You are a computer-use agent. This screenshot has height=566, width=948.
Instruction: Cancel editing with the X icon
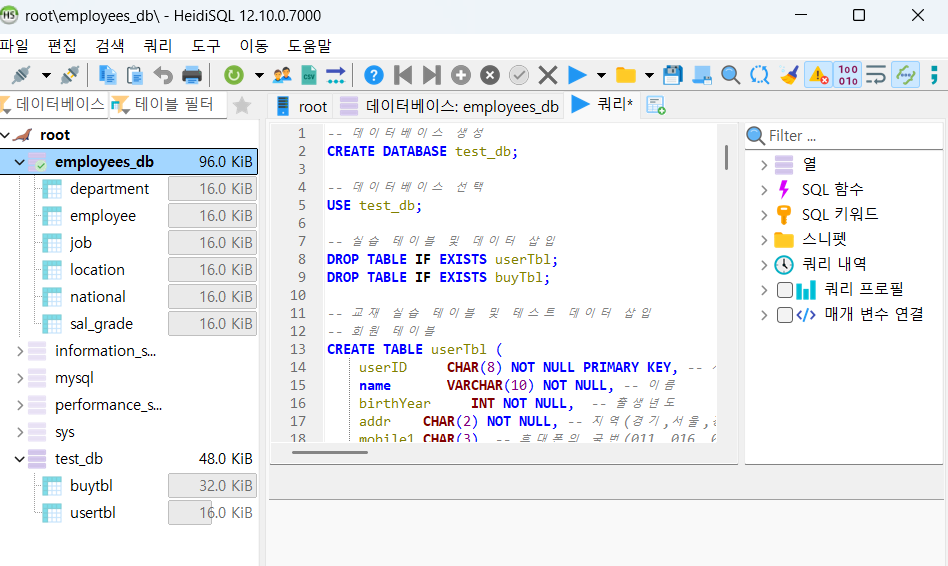click(548, 75)
